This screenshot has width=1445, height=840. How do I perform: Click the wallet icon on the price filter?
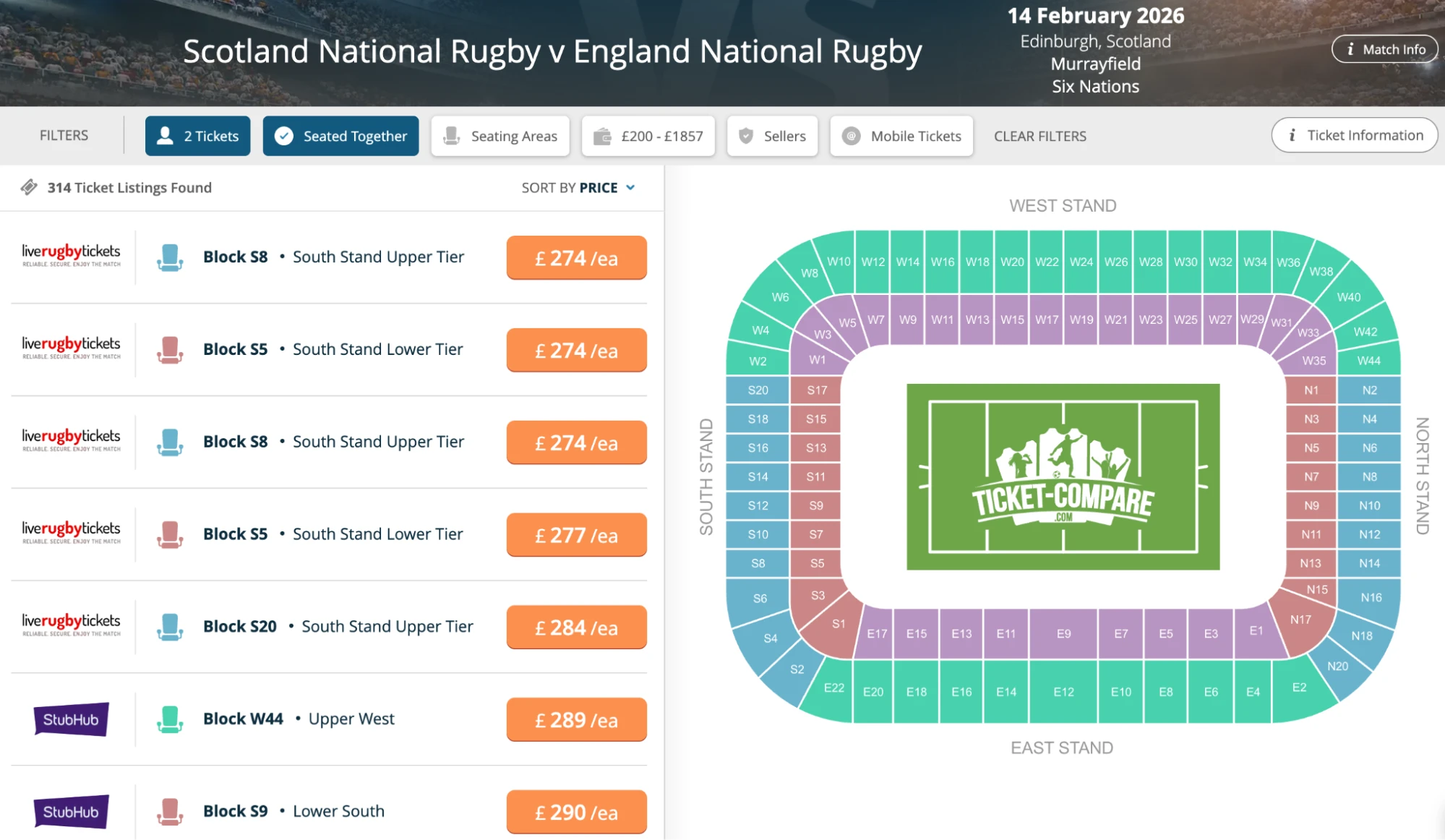(604, 135)
